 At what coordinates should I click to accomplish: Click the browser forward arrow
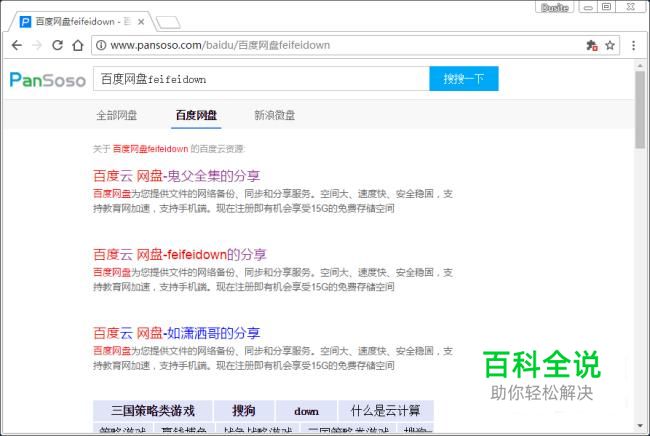pyautogui.click(x=37, y=45)
